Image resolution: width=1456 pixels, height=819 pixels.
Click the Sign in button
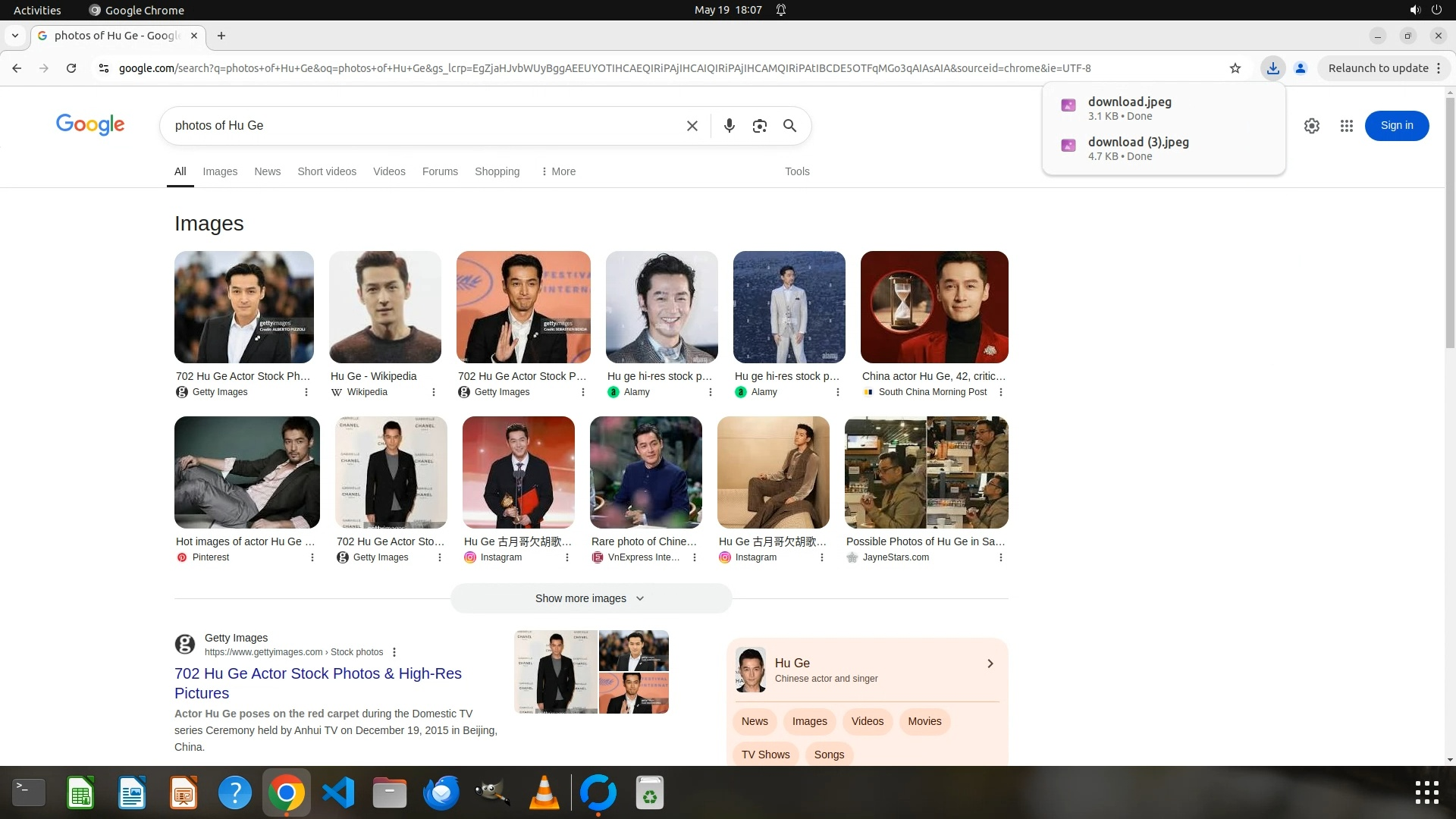(1396, 126)
